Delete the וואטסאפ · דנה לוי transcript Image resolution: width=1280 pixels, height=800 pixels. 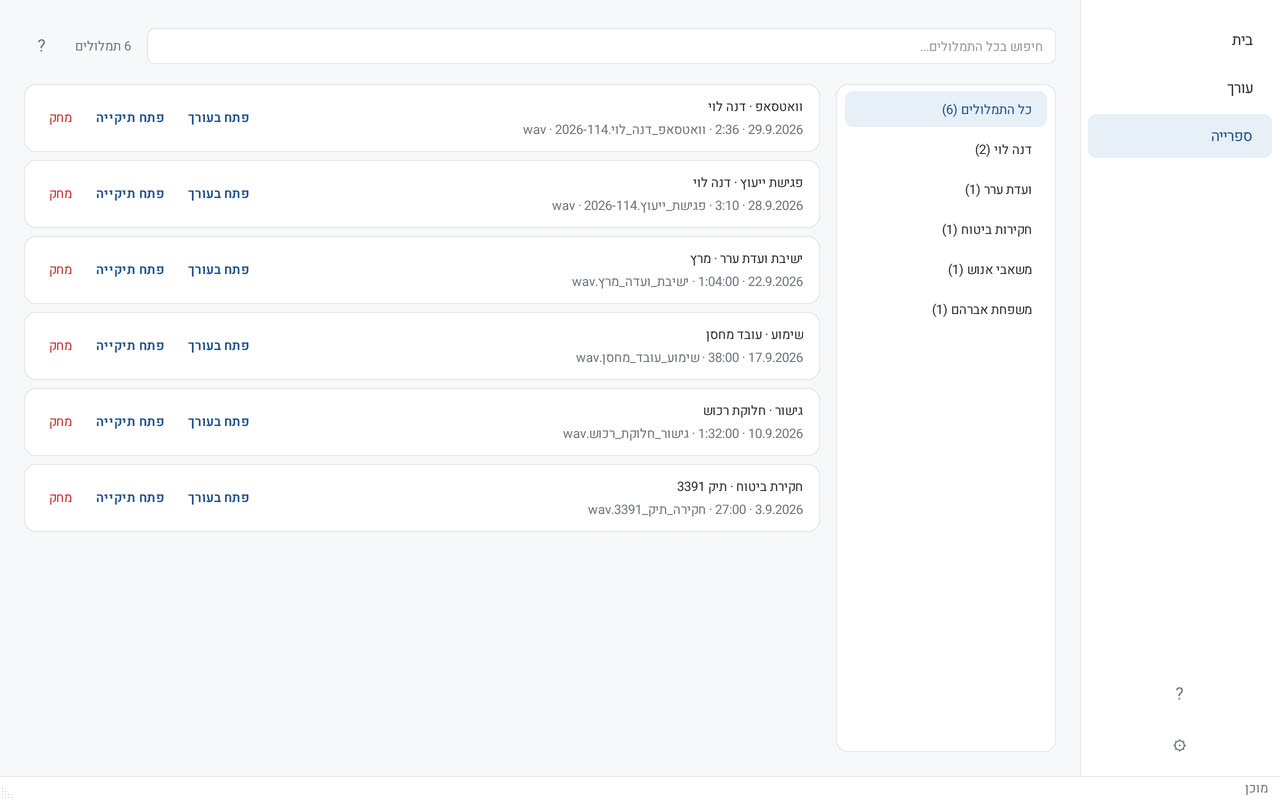click(x=61, y=118)
